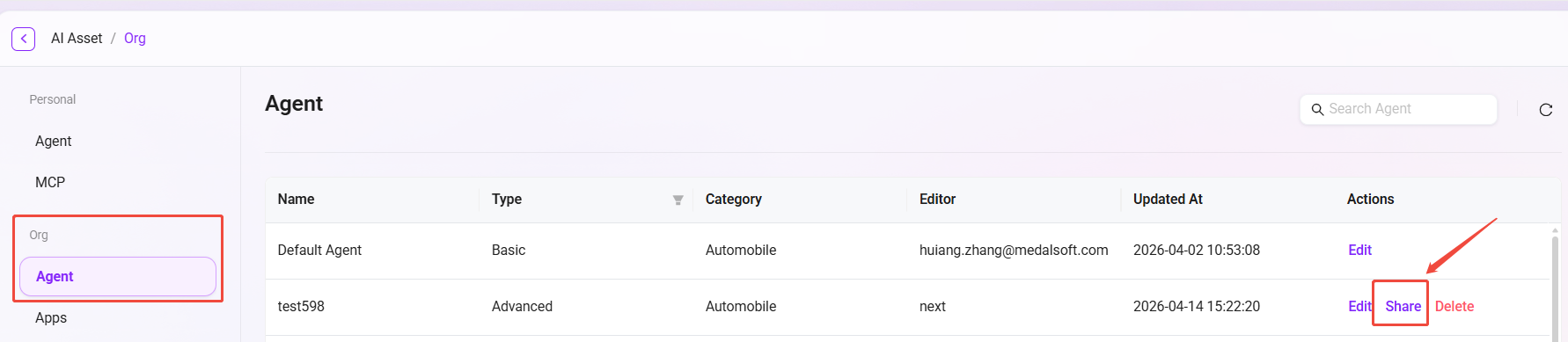
Task: Click the Personal section label
Action: click(x=53, y=99)
